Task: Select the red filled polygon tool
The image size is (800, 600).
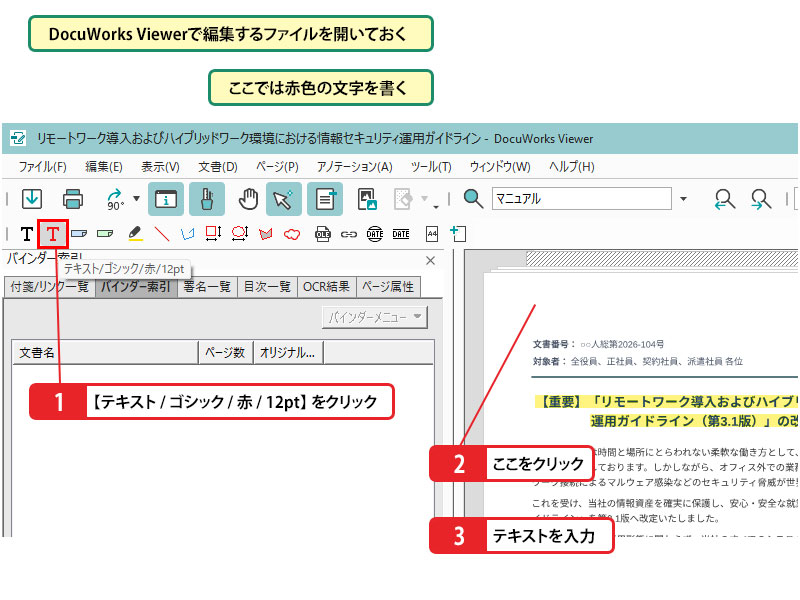Action: click(266, 234)
